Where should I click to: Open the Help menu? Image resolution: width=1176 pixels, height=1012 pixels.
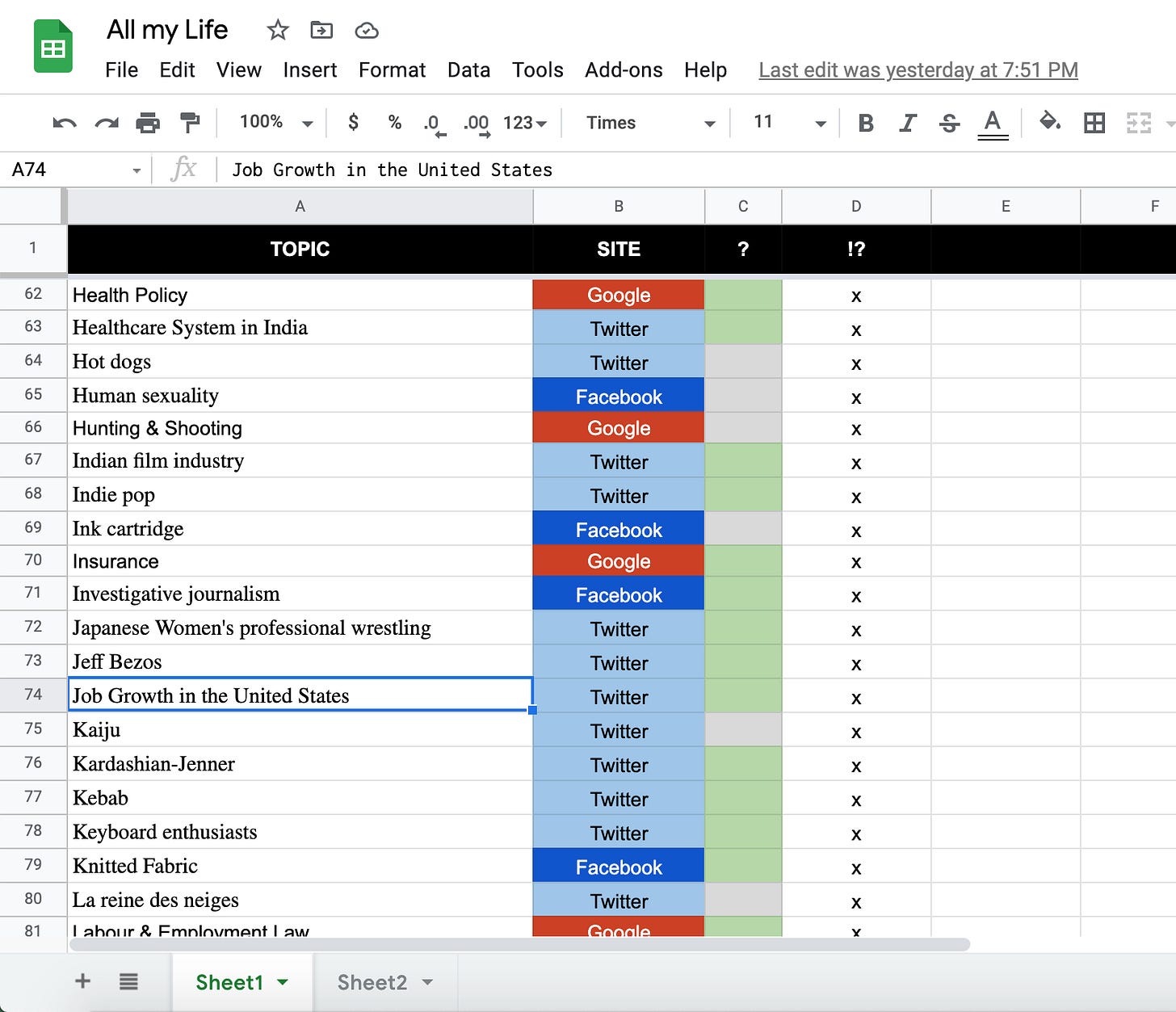pyautogui.click(x=705, y=70)
